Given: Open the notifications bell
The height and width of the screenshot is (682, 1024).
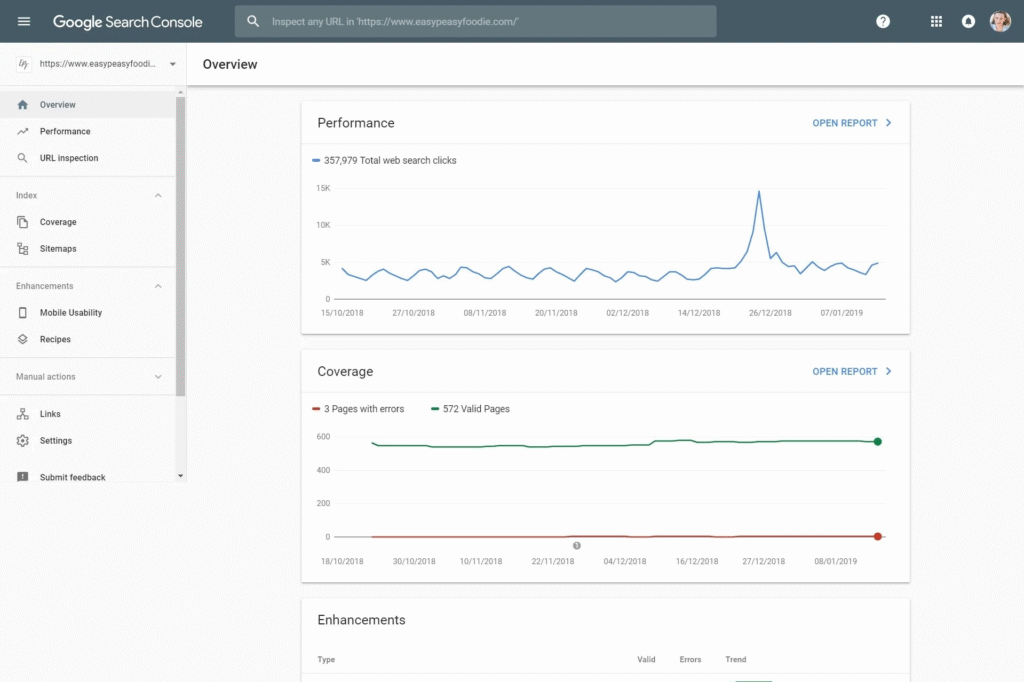Looking at the screenshot, I should 968,21.
